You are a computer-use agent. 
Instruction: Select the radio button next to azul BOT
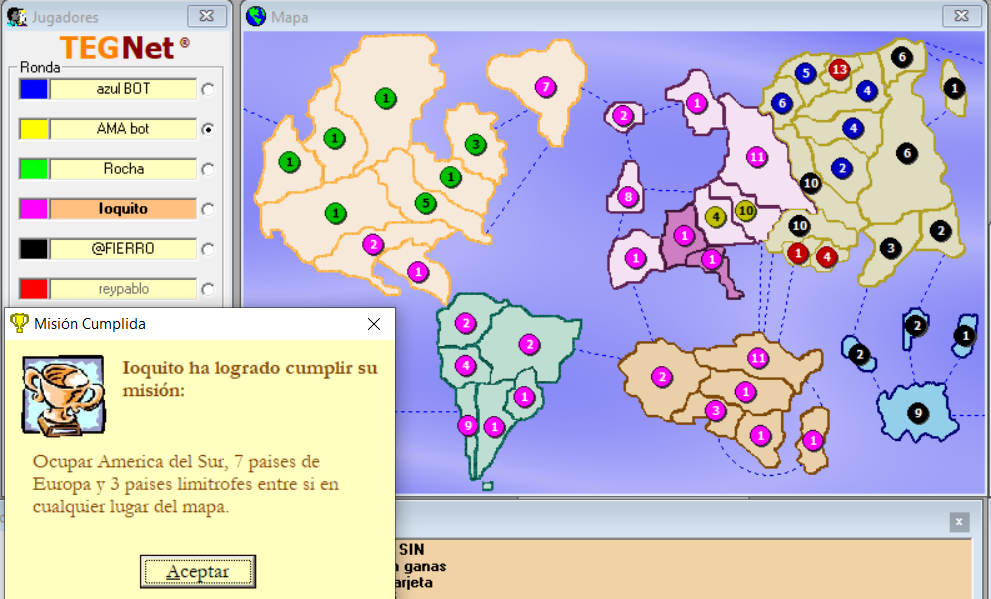point(208,89)
